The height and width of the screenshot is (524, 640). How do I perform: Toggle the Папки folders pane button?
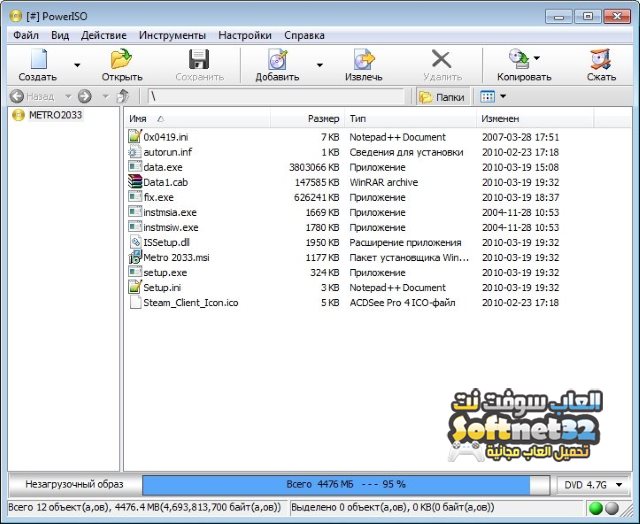pos(442,97)
